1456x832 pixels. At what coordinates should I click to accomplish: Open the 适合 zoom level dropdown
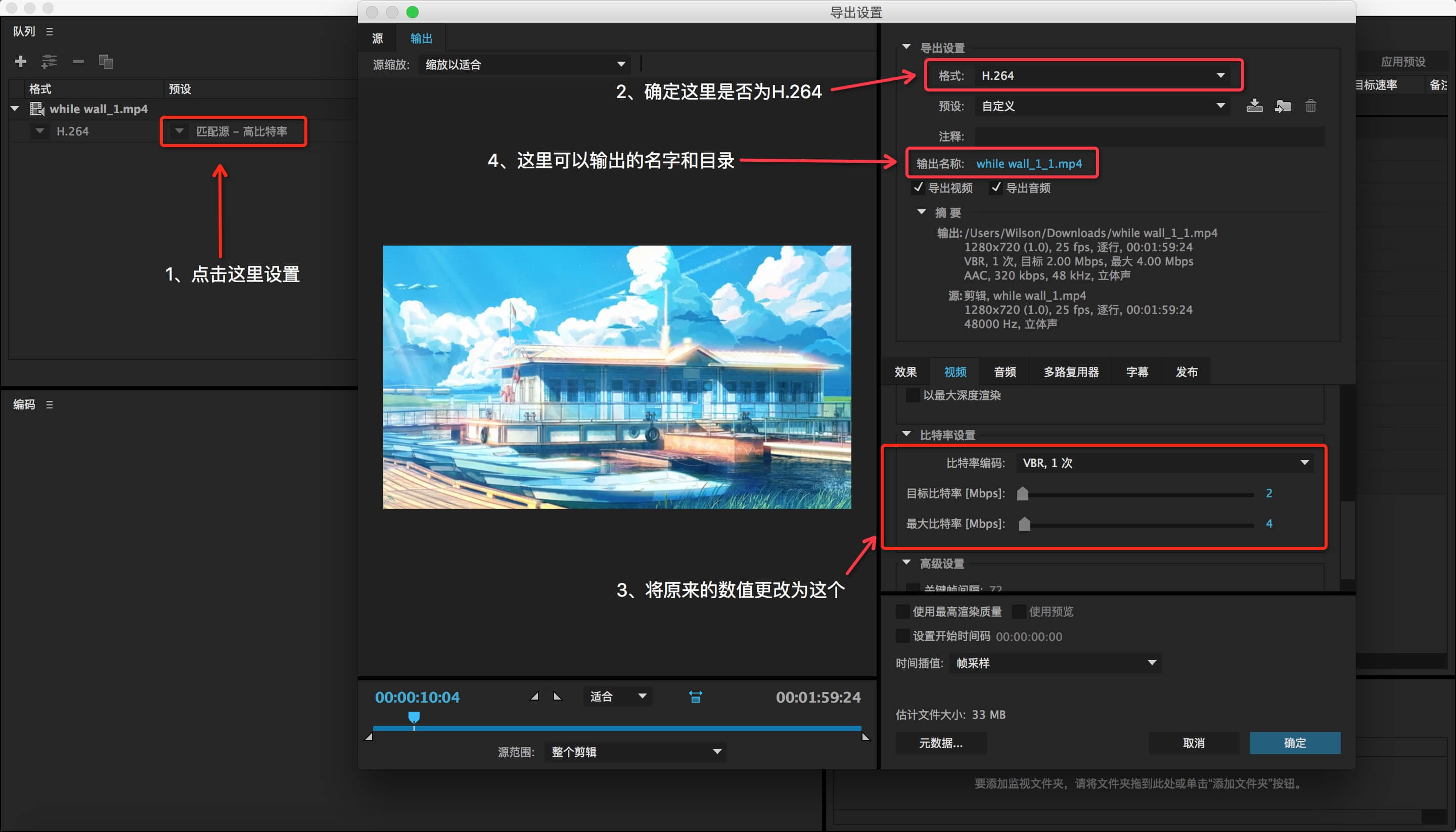(x=618, y=697)
